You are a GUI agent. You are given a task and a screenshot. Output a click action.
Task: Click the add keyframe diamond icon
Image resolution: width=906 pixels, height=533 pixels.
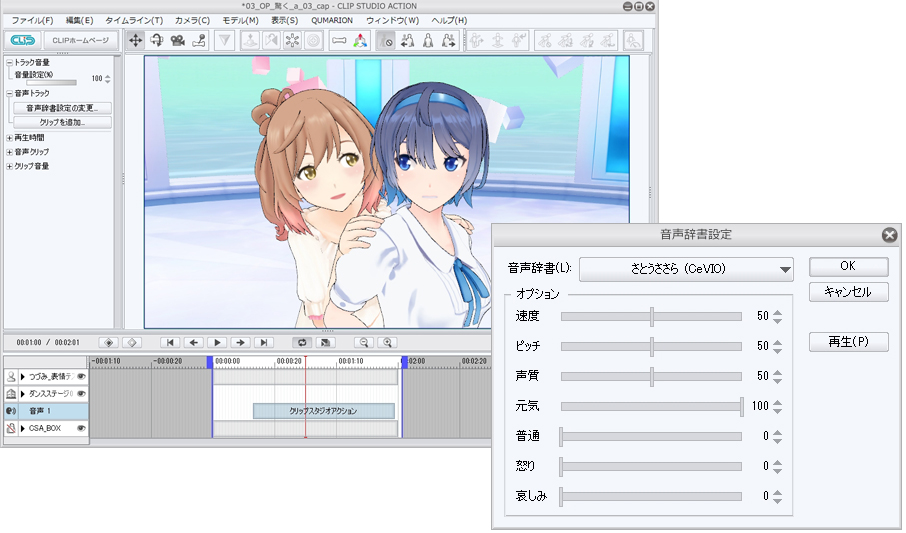coord(108,342)
